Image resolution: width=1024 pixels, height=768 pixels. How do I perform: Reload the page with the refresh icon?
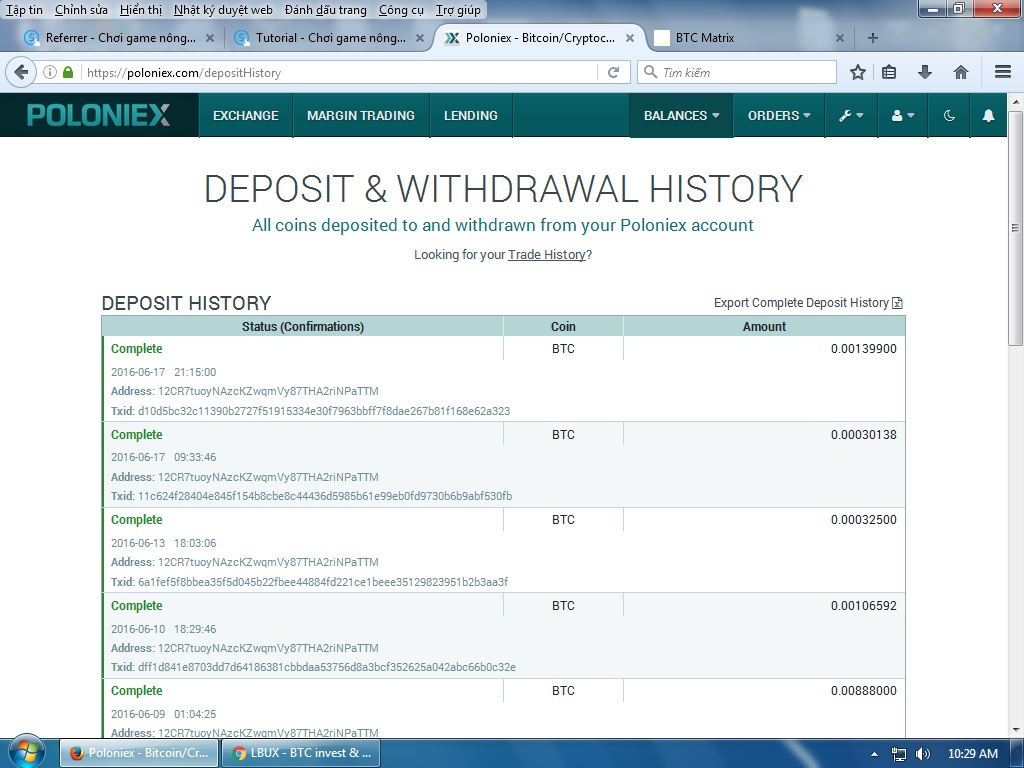click(613, 72)
